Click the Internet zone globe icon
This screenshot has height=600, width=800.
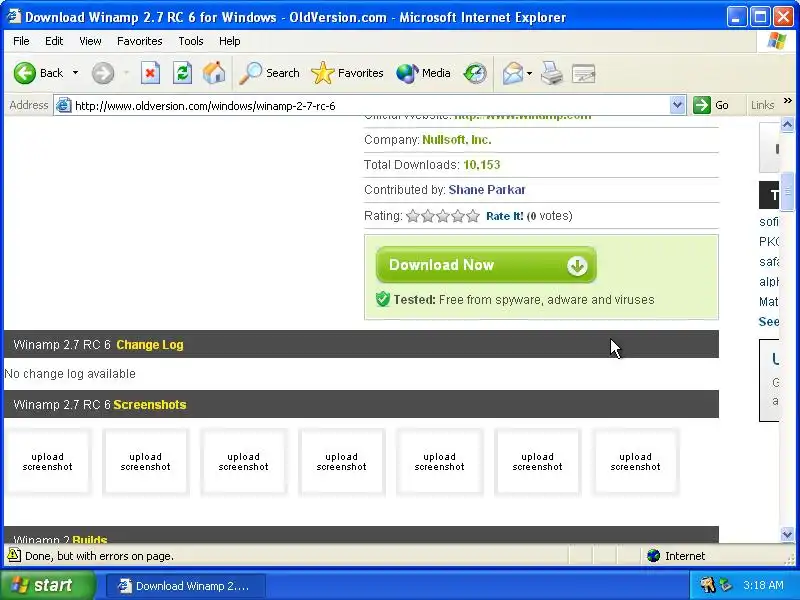tap(654, 556)
